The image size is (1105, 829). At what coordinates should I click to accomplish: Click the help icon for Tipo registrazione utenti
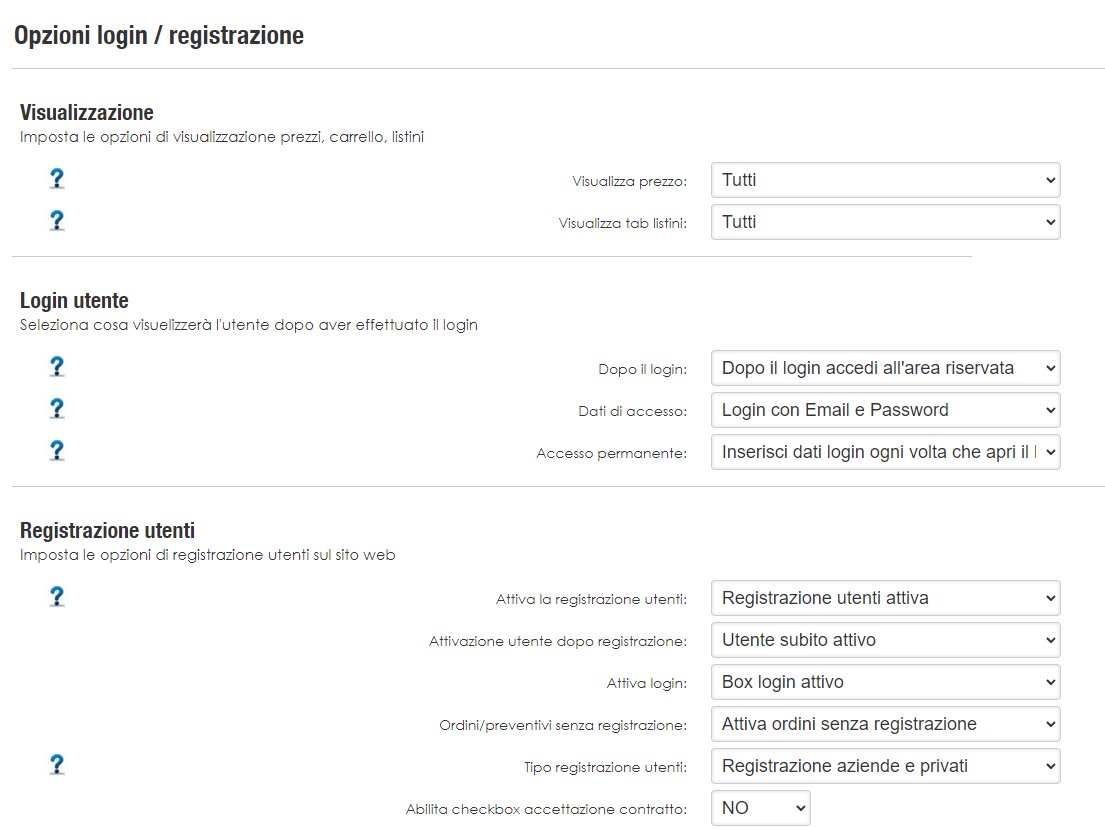[x=57, y=765]
